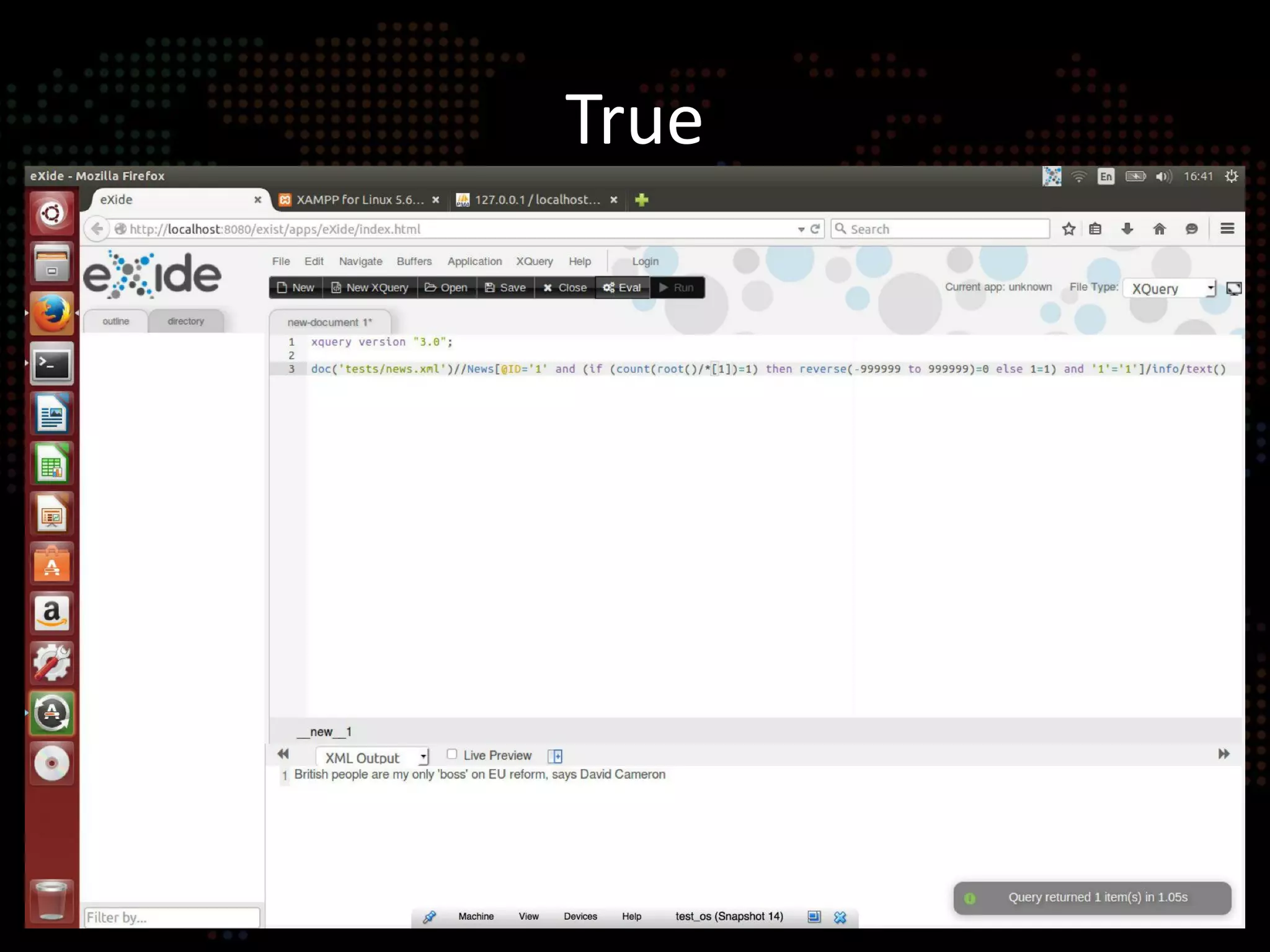This screenshot has width=1270, height=952.
Task: Open Terminal from the Ubuntu launcher
Action: [52, 364]
